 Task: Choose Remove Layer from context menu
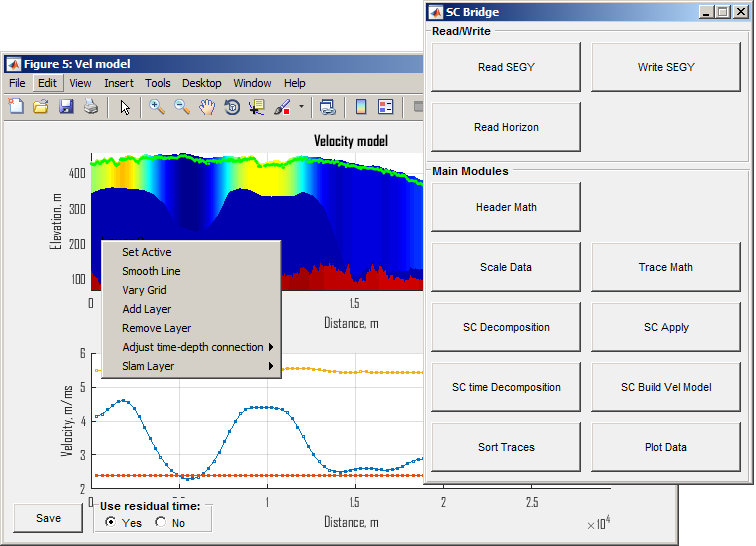pos(192,328)
